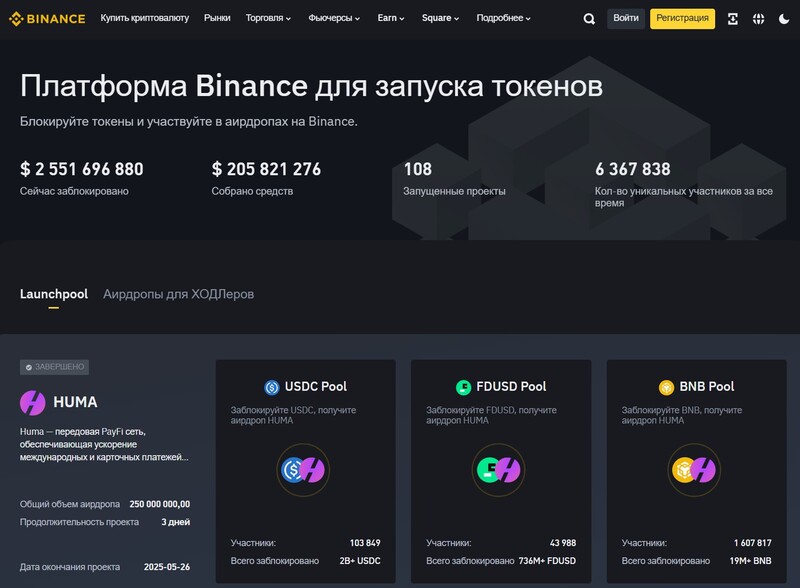Click the Войти login button
The height and width of the screenshot is (588, 800).
[x=626, y=18]
